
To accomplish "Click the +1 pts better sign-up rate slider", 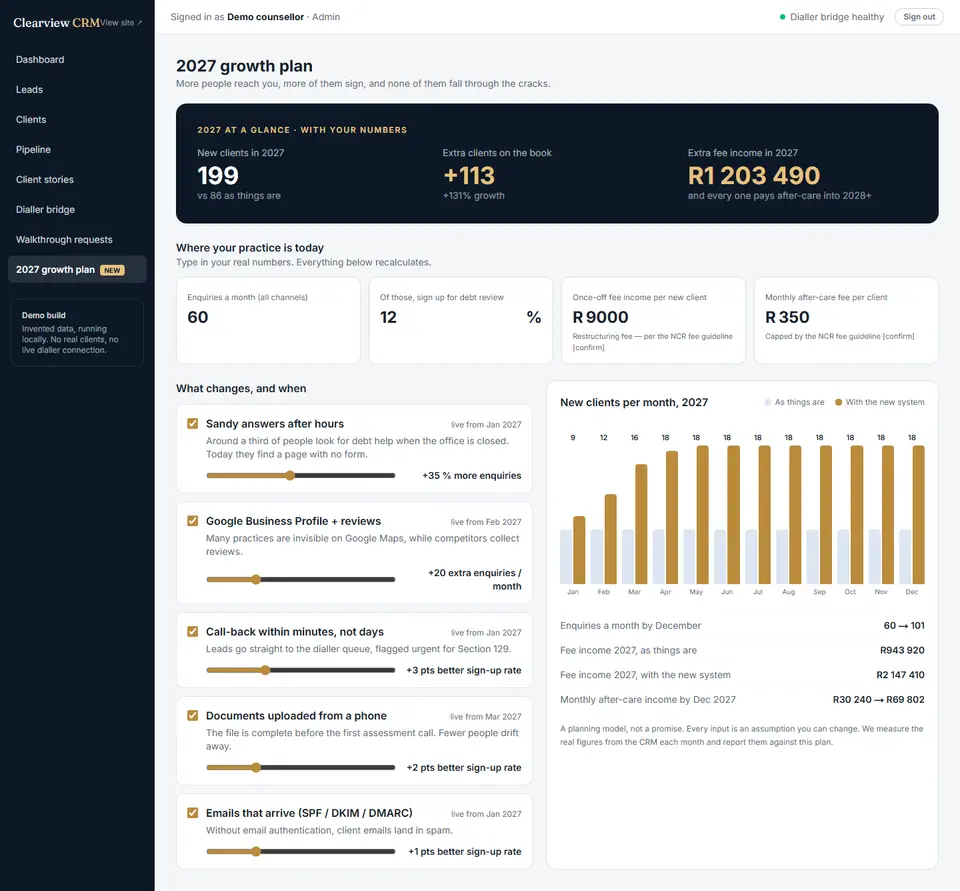I will pyautogui.click(x=301, y=851).
